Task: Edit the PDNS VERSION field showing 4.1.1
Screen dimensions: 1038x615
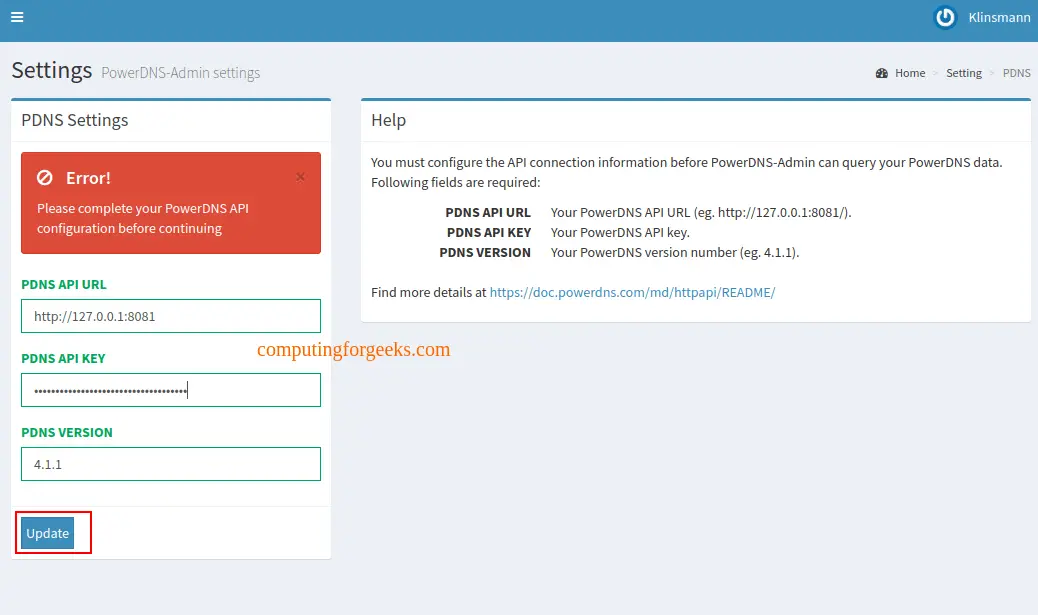Action: (170, 464)
